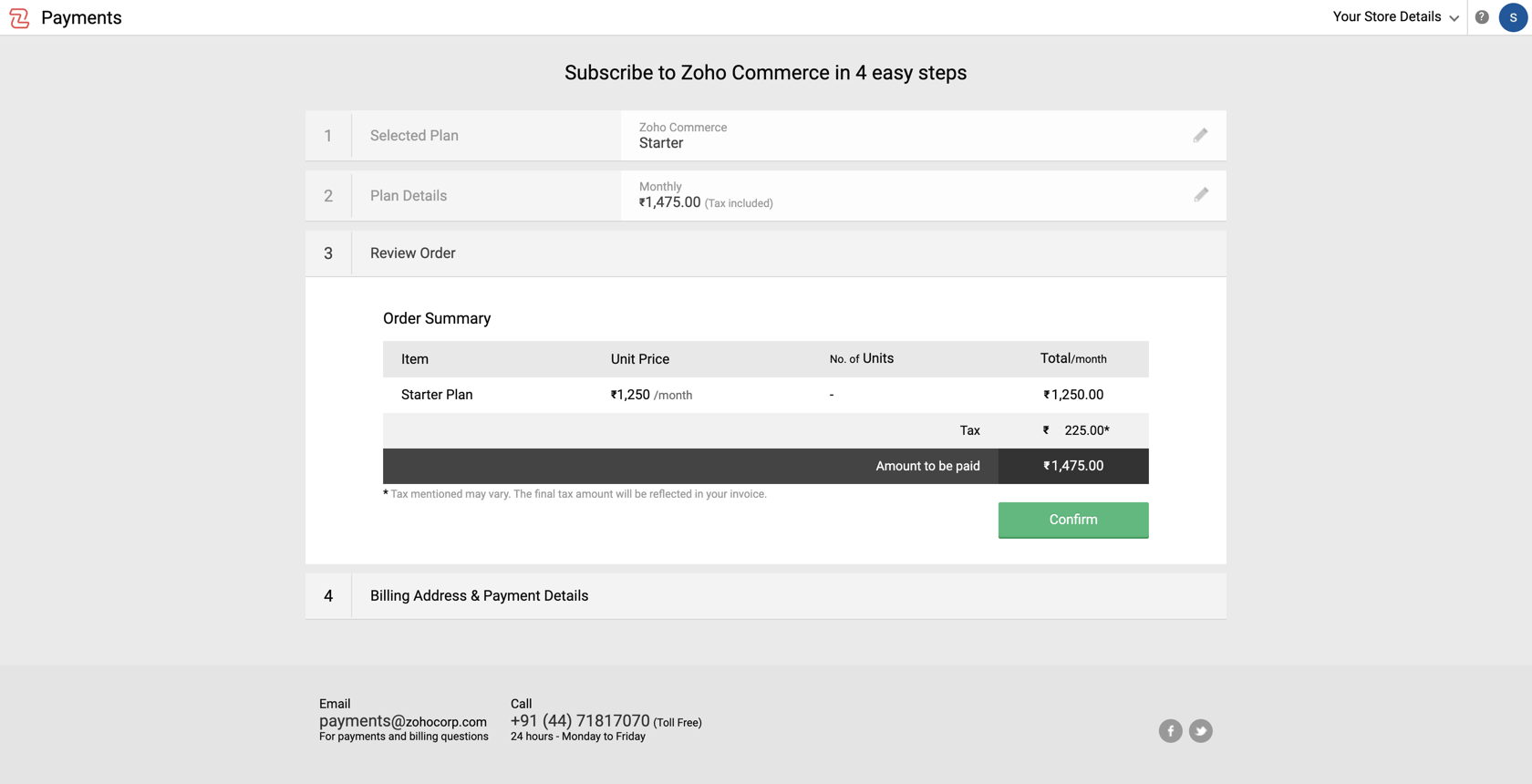
Task: Click the Amount to be paid total
Action: click(1073, 466)
